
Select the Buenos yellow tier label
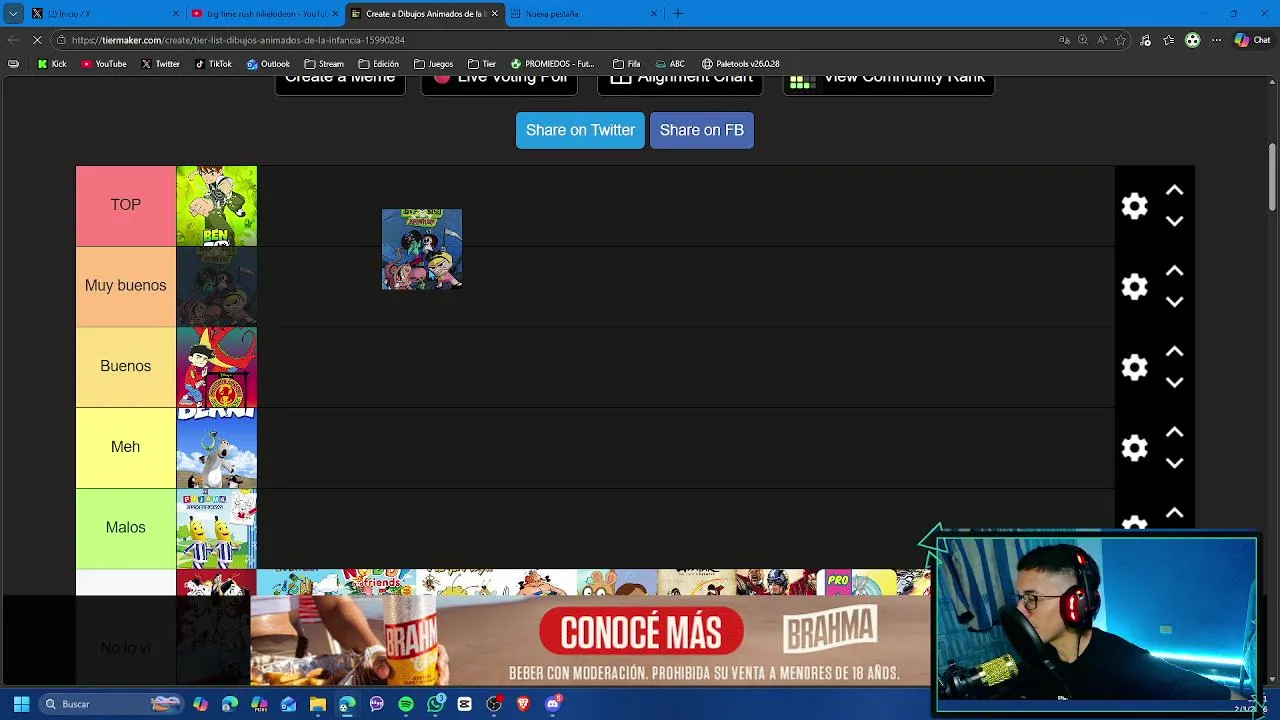pyautogui.click(x=126, y=367)
